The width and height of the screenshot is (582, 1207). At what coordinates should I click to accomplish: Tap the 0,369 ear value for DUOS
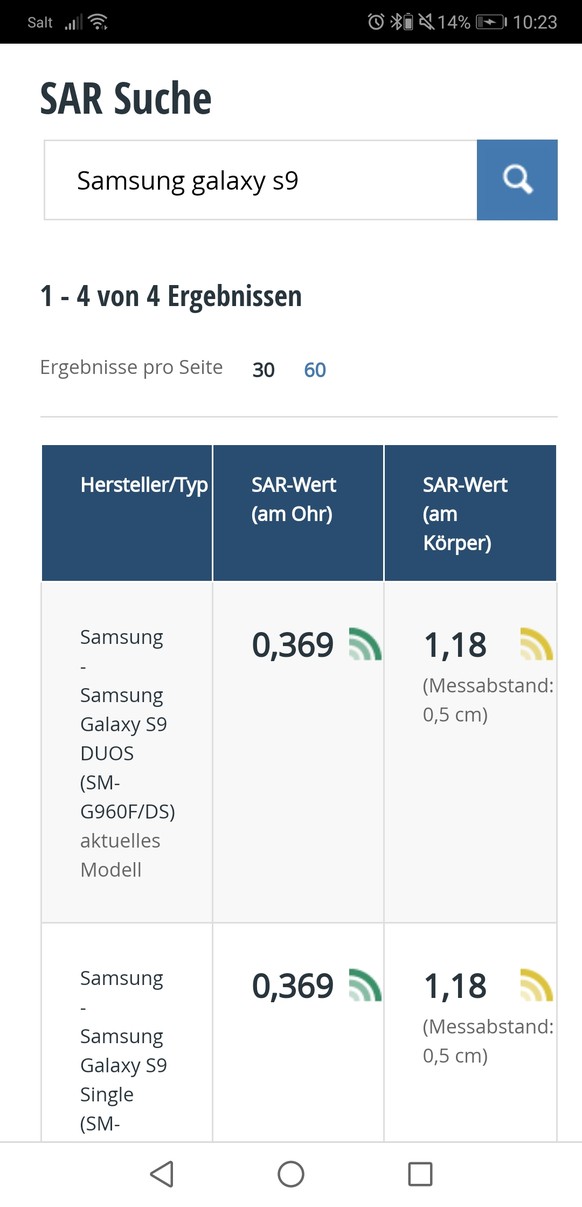[x=293, y=645]
